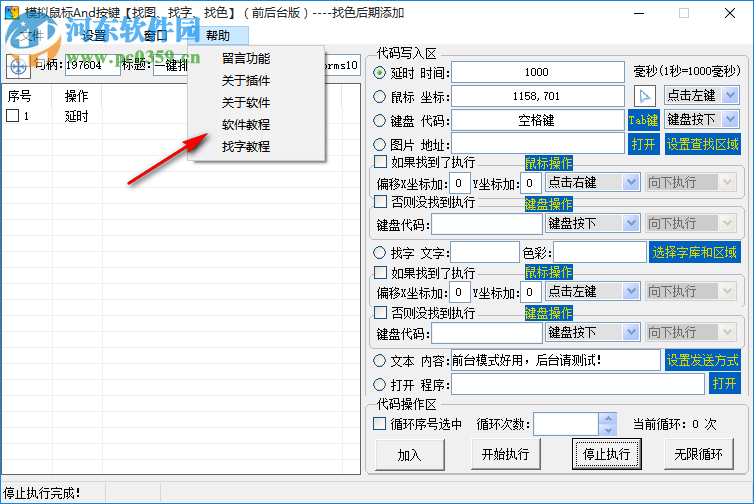Click the 设置发送方式 button
Screen dimensions: 754x504
coord(703,360)
